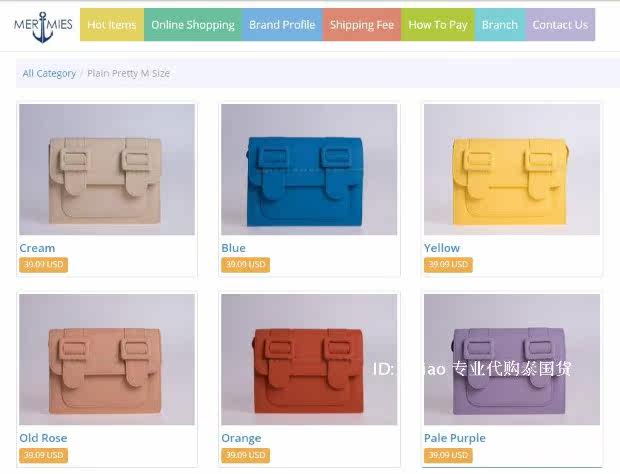View Shipping Fee information
The image size is (620, 474).
click(x=362, y=25)
